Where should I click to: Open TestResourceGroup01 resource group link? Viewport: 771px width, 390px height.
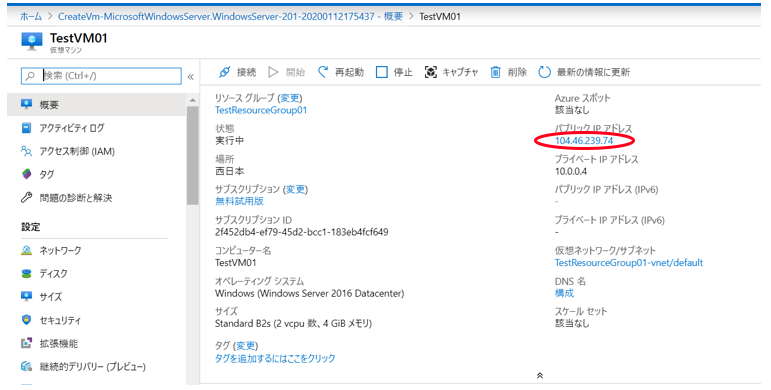tap(261, 110)
